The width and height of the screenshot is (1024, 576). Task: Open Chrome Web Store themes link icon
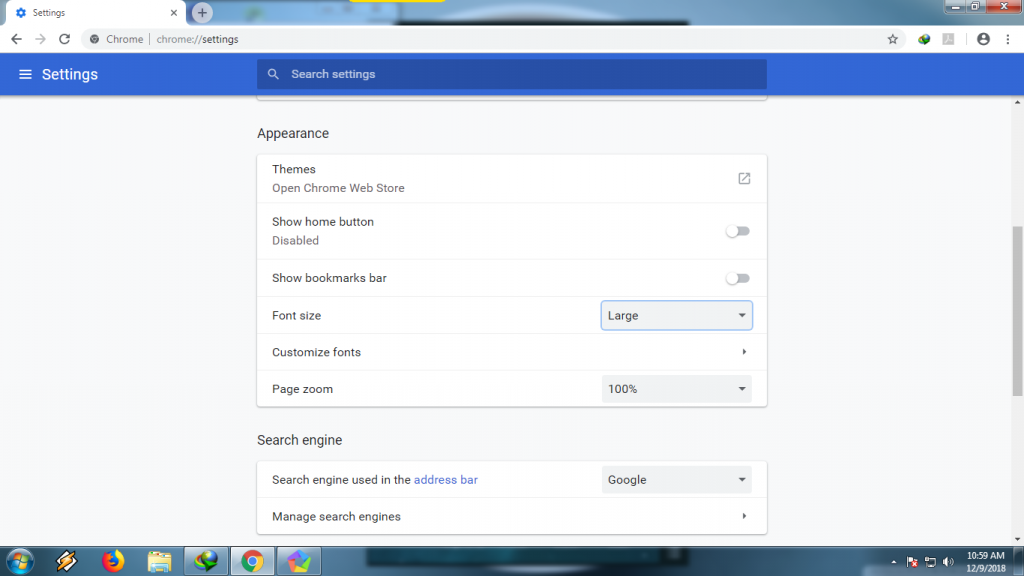pyautogui.click(x=744, y=178)
